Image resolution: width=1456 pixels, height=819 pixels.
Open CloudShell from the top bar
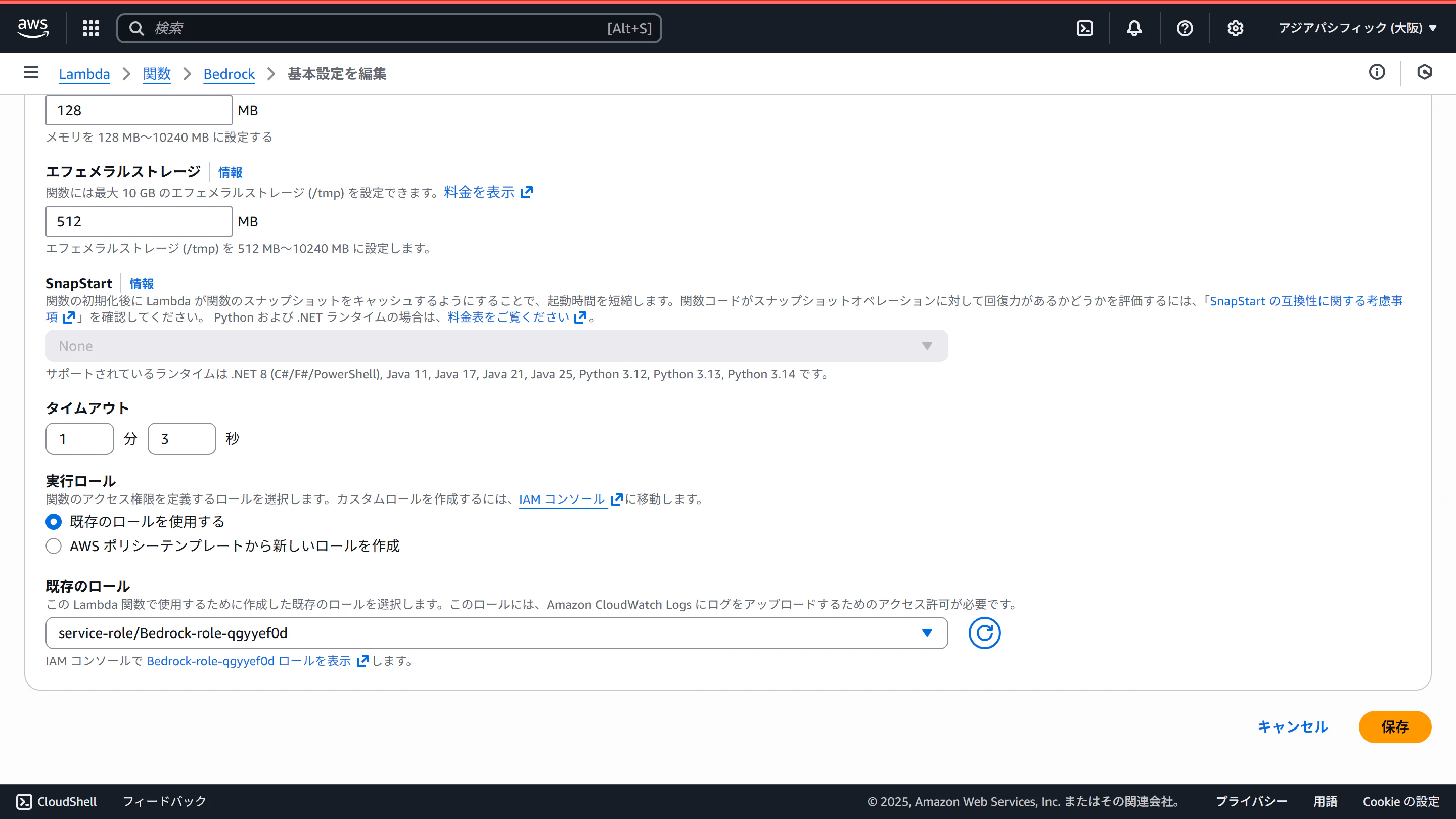[x=1084, y=28]
